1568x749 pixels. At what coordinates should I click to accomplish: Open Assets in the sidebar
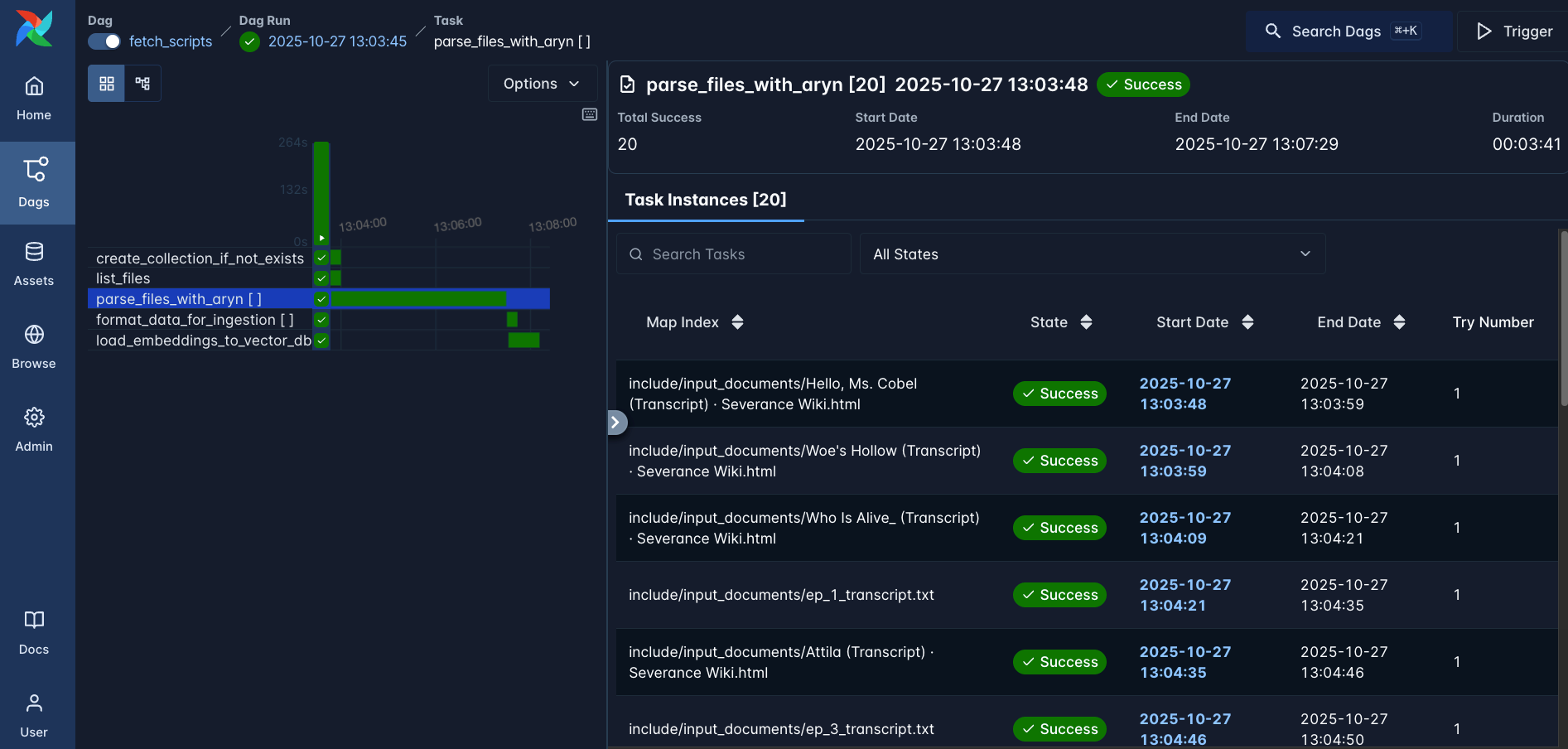(33, 263)
